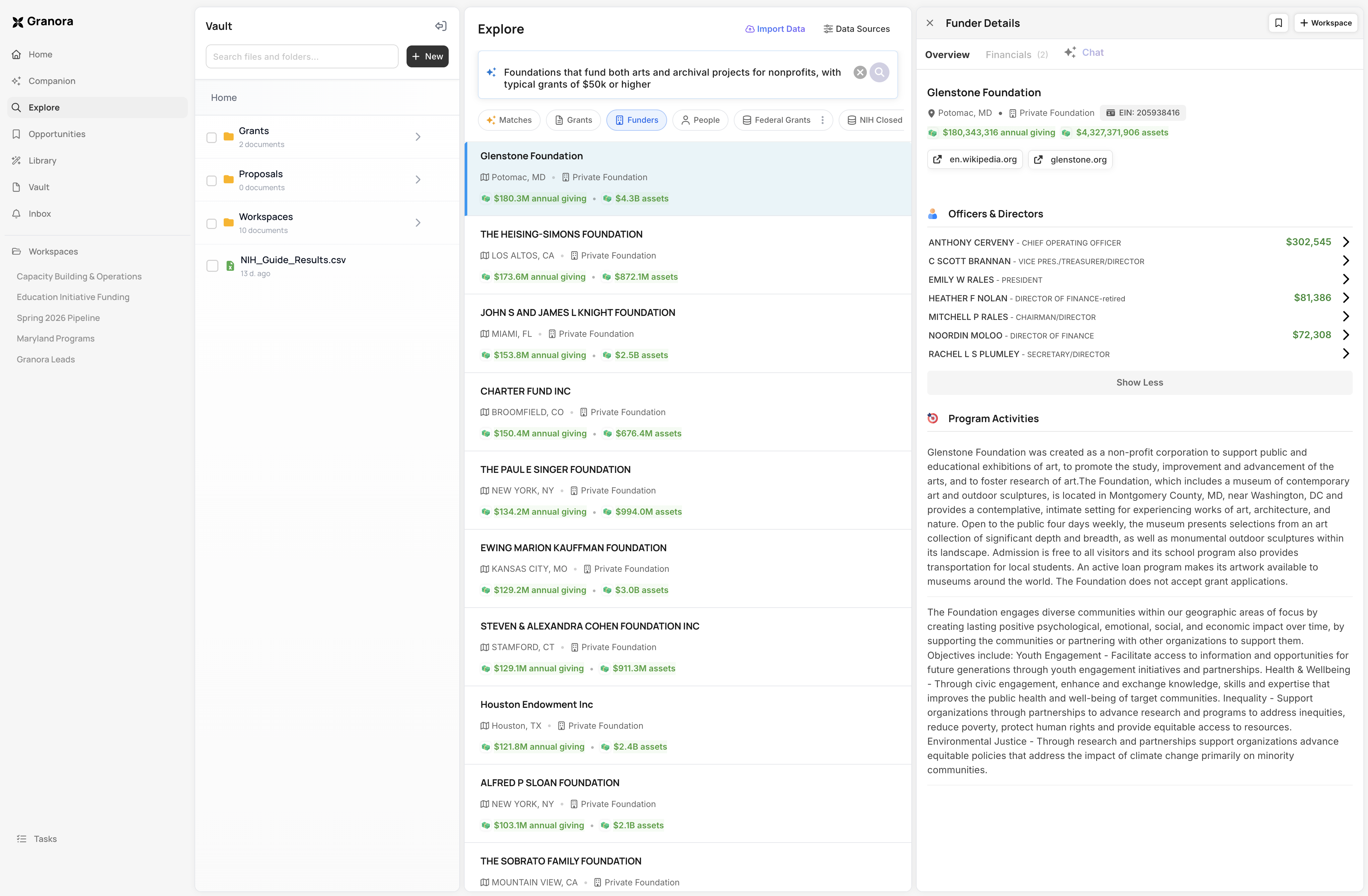Open the glenstone.org link
This screenshot has height=896, width=1368.
(1070, 160)
